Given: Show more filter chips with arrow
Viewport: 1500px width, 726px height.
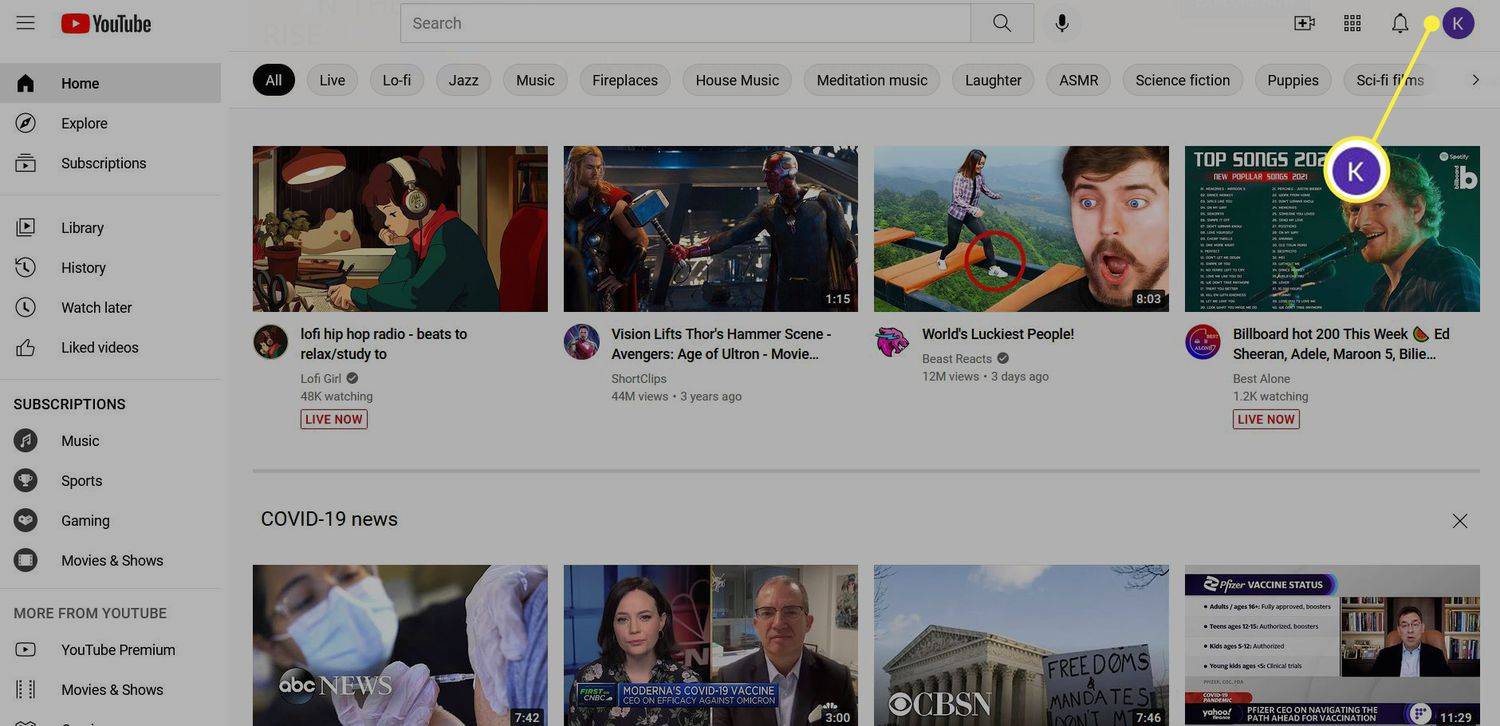Looking at the screenshot, I should (x=1475, y=80).
